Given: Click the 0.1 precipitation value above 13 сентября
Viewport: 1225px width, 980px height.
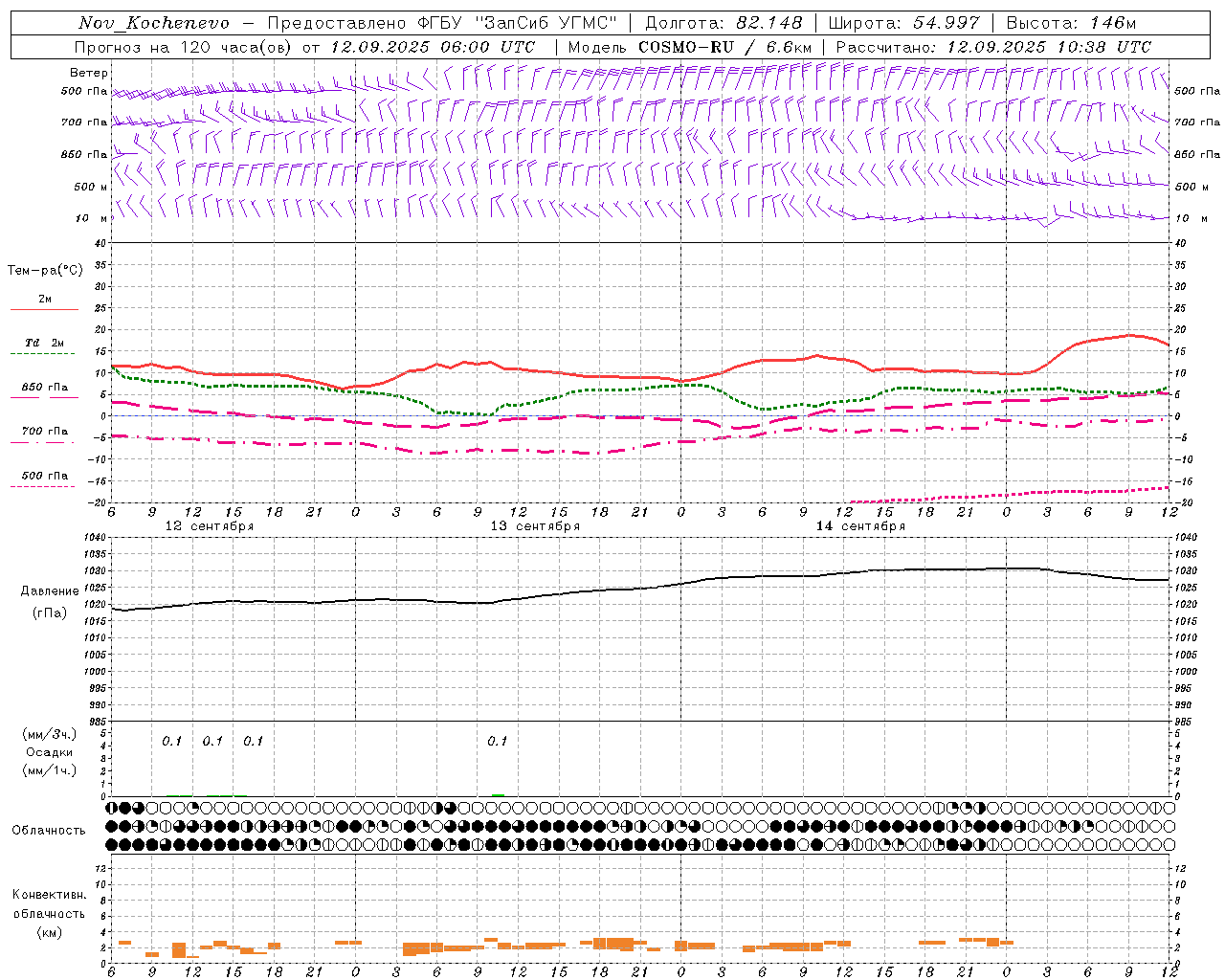Looking at the screenshot, I should 497,742.
